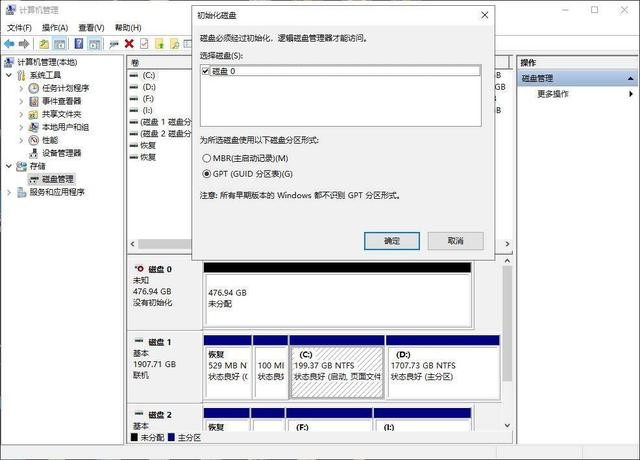Expand the 事件查看器 node
This screenshot has width=640, height=460.
coord(21,101)
